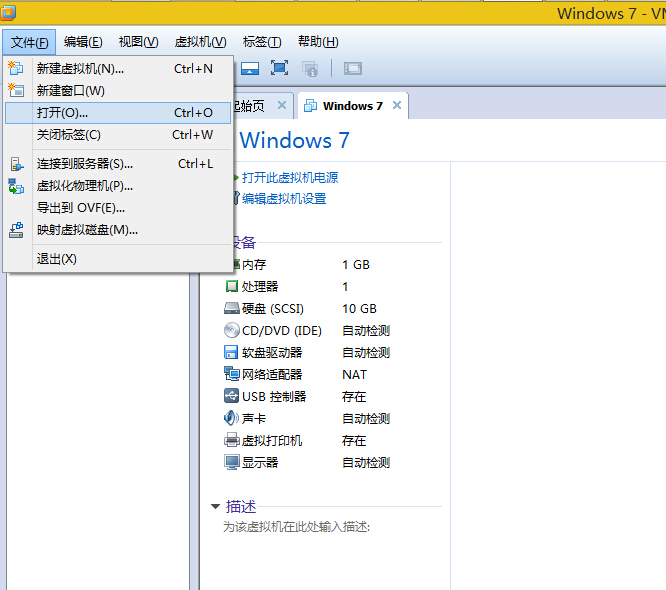The image size is (666, 590).
Task: Choose 退出(X) to quit
Action: point(118,259)
